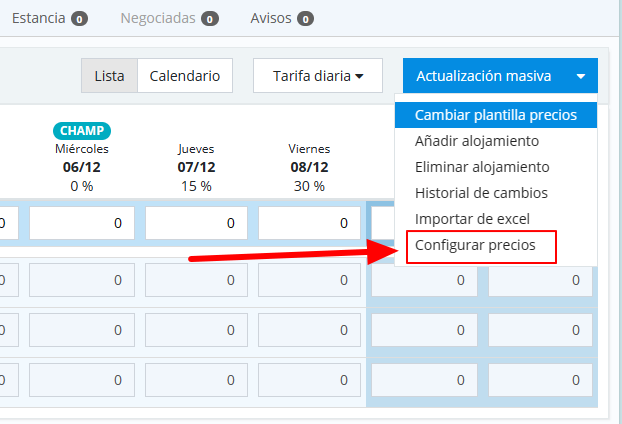Select the Lista view toggle

[x=109, y=75]
